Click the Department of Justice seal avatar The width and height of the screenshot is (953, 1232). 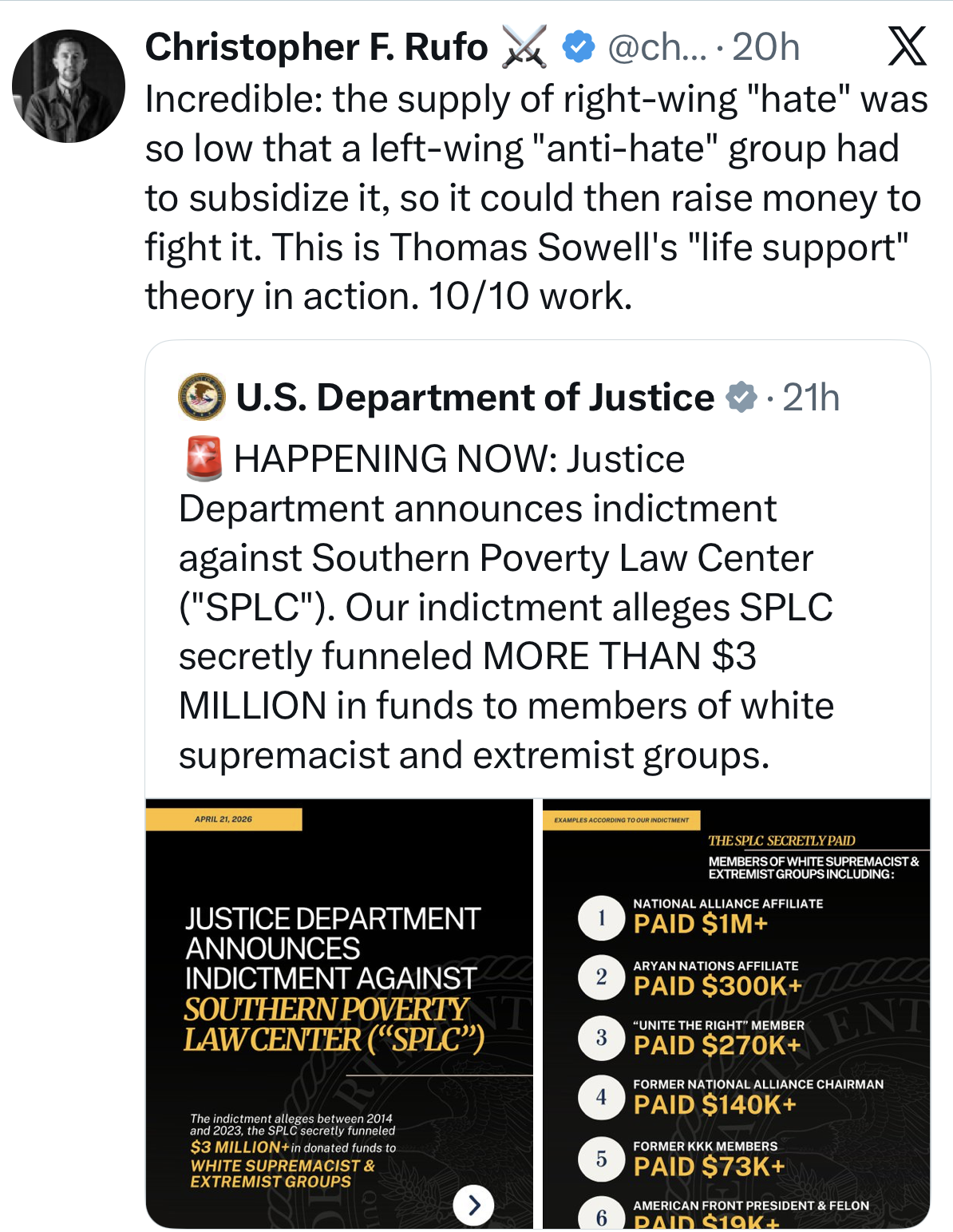pyautogui.click(x=201, y=397)
